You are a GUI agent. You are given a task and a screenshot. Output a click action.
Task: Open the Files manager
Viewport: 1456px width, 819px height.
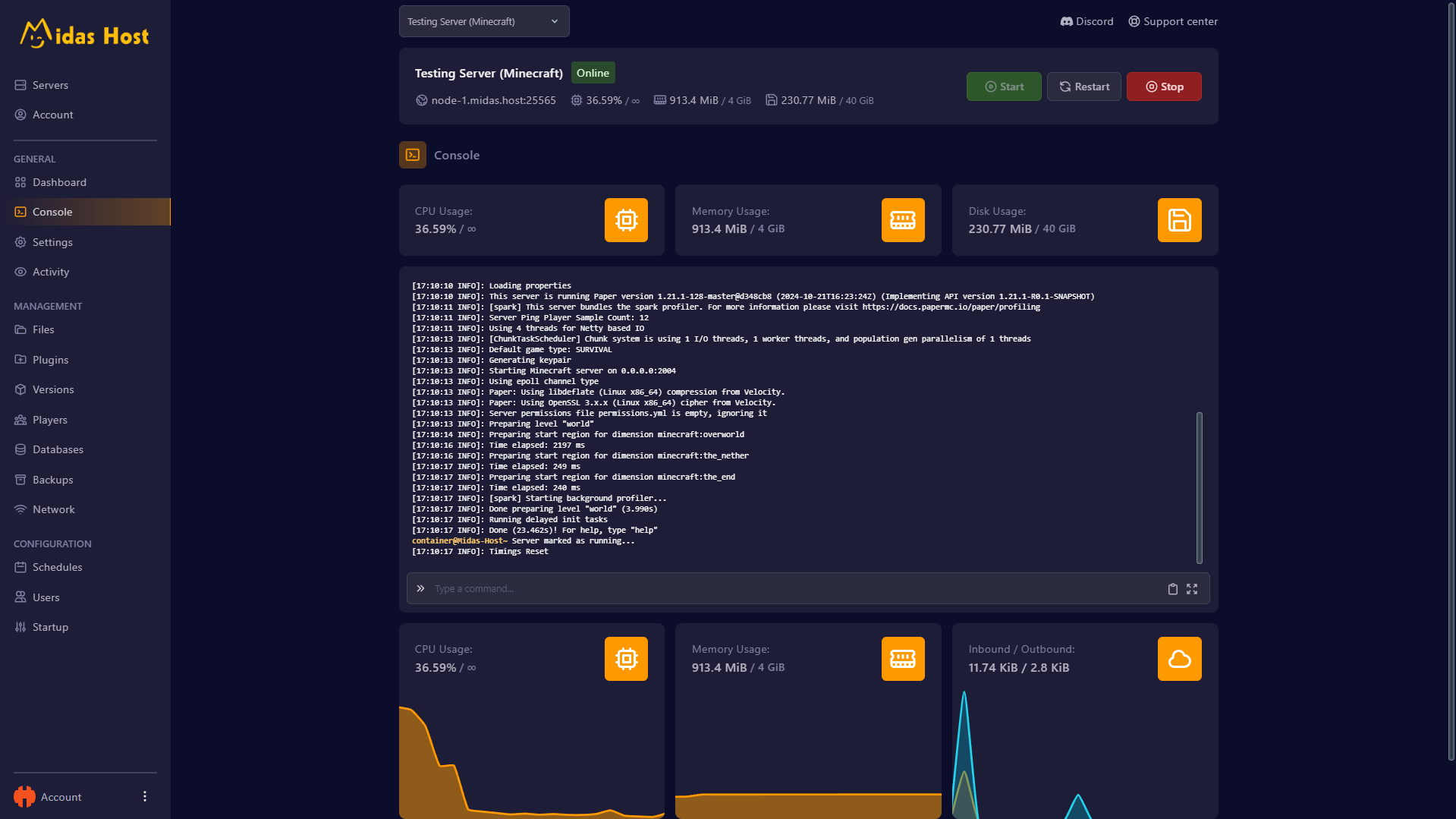(85, 329)
